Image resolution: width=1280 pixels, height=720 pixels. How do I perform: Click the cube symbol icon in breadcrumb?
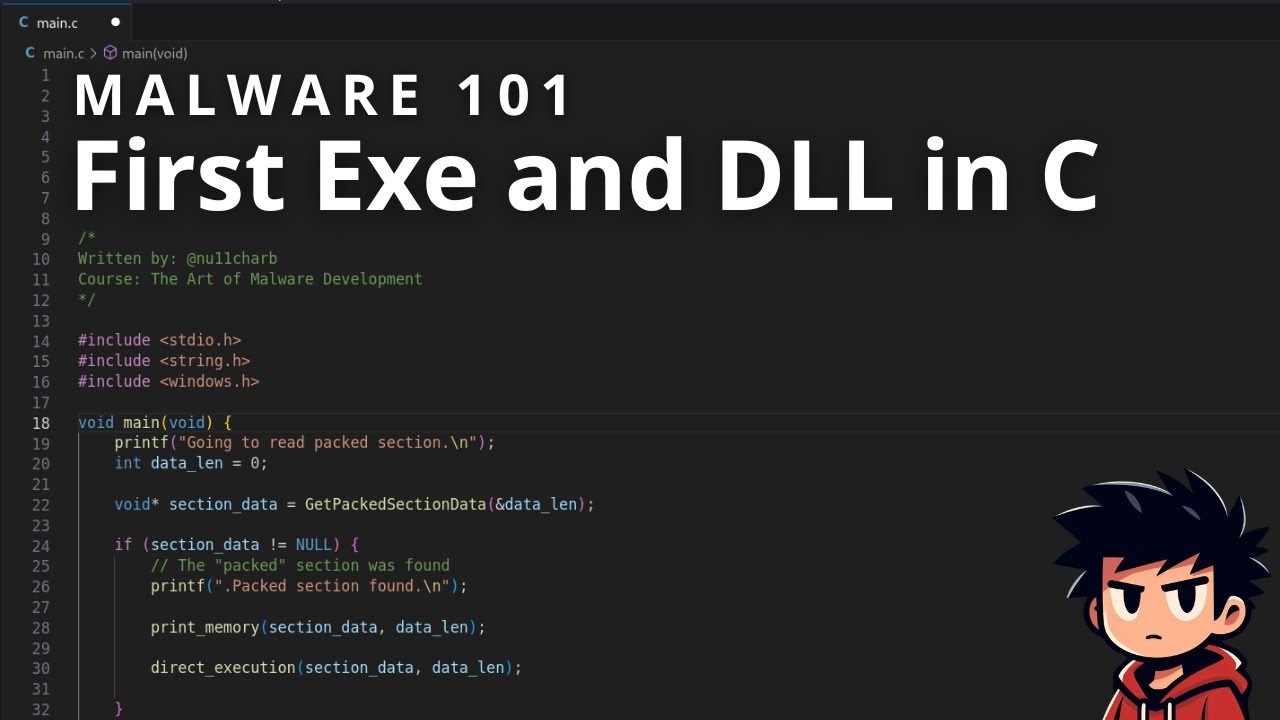point(110,53)
